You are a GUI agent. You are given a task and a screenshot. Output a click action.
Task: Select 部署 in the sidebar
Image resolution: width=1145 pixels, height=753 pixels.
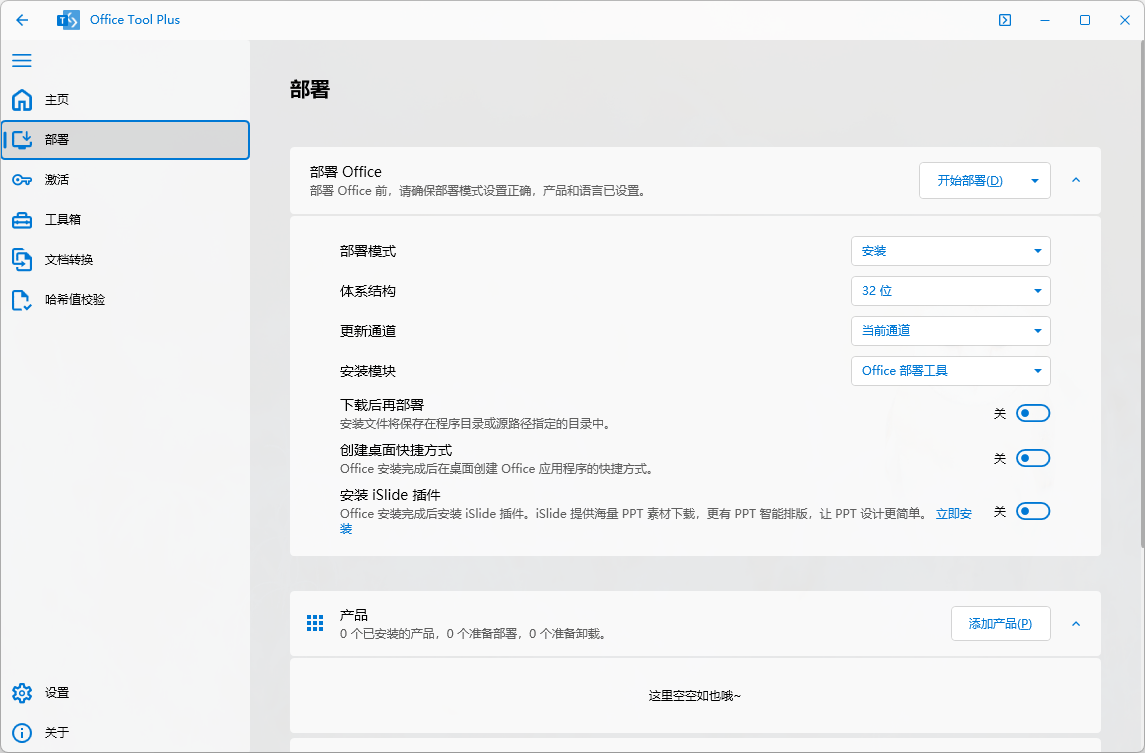[126, 139]
